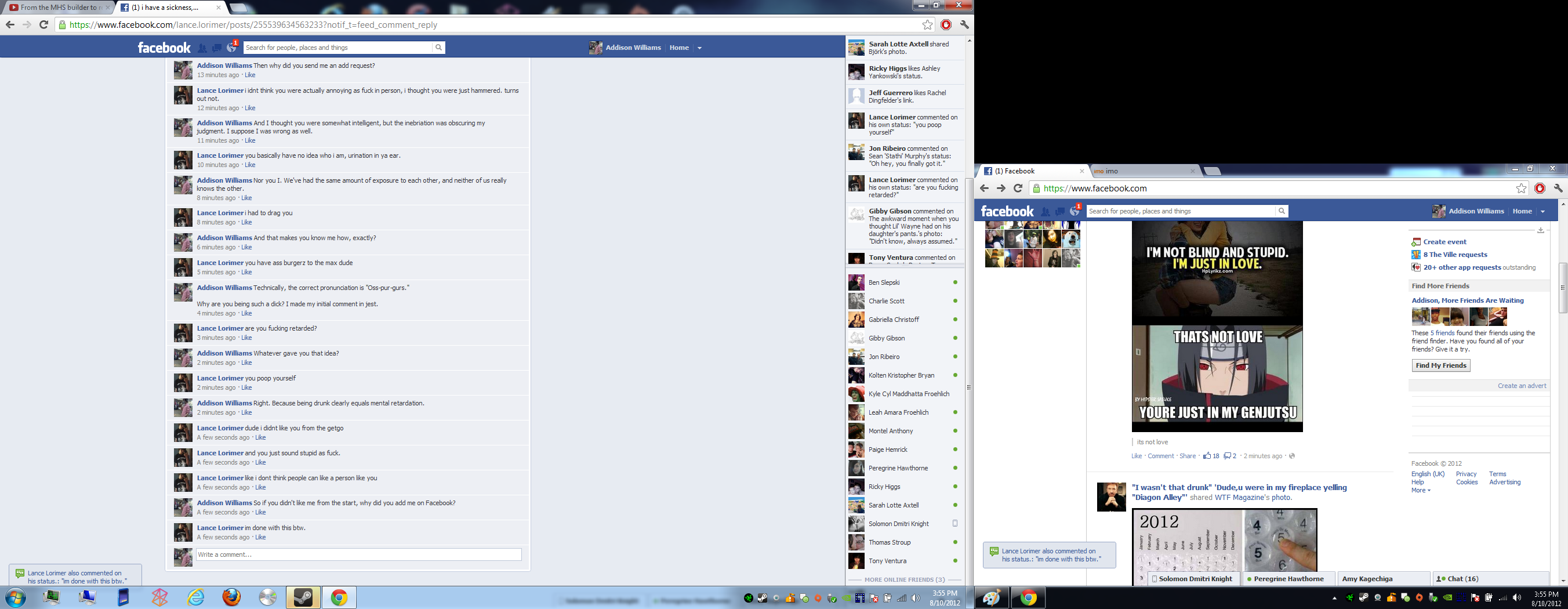Open 20+ other app requests link
The width and height of the screenshot is (1568, 609).
[1461, 267]
